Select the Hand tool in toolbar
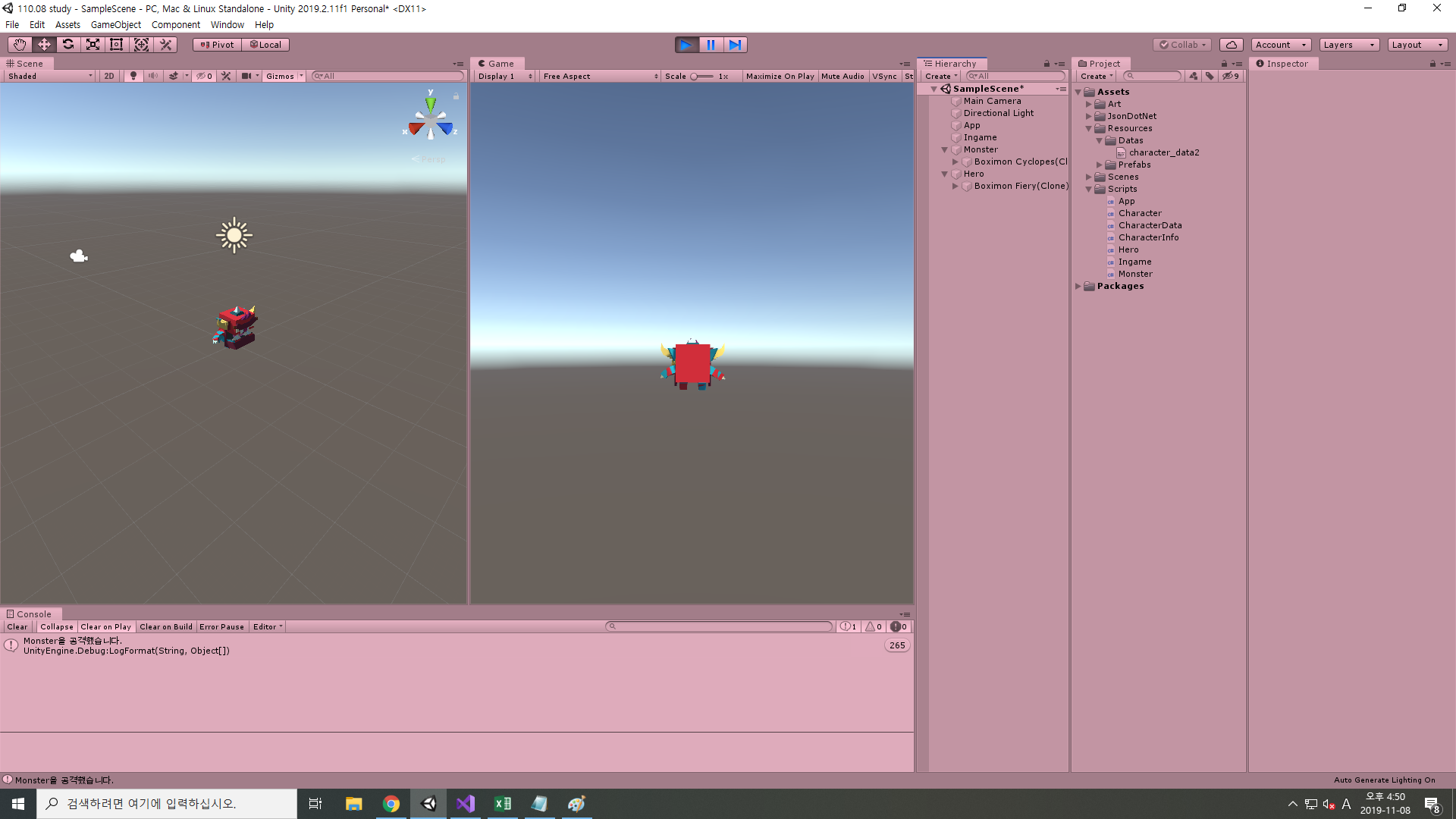 (x=20, y=45)
